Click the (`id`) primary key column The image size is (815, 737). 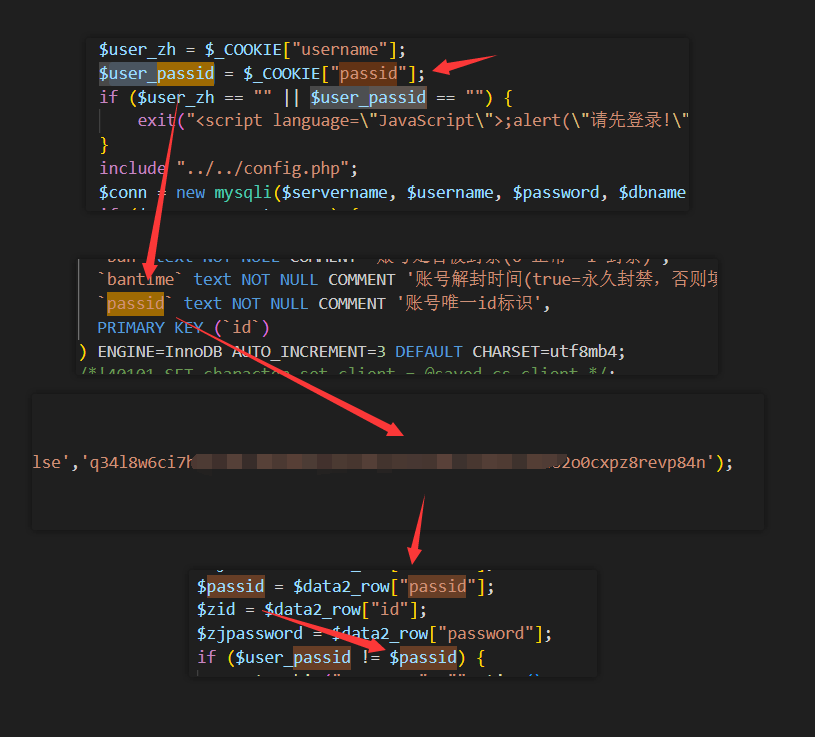[x=242, y=328]
